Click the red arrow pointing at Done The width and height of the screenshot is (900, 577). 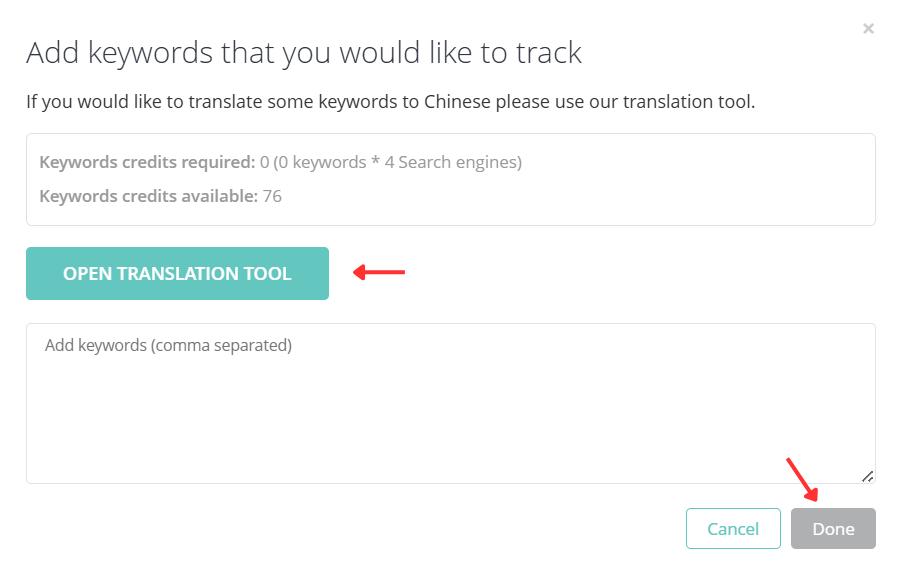[x=803, y=480]
